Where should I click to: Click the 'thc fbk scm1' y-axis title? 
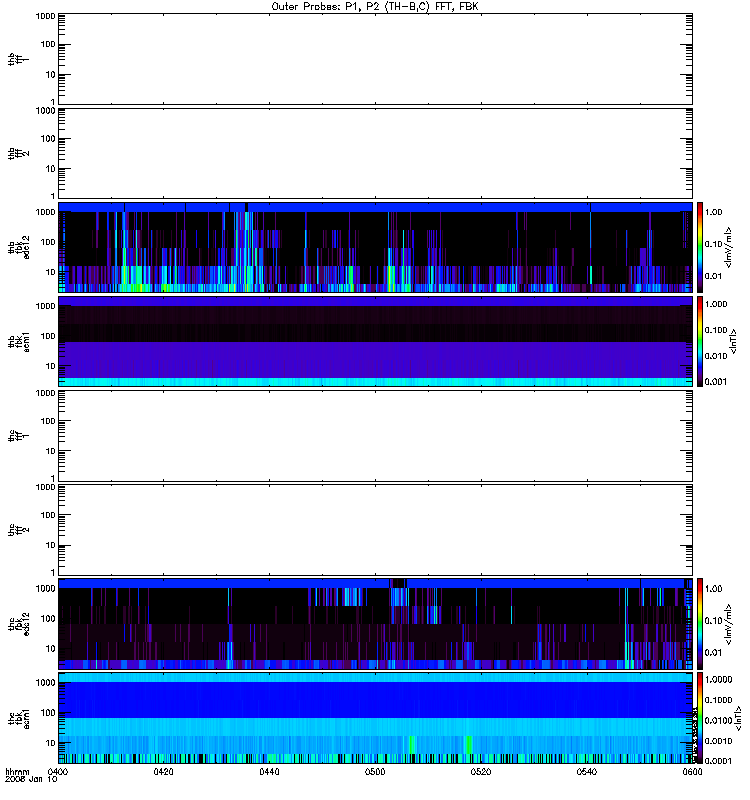click(19, 718)
